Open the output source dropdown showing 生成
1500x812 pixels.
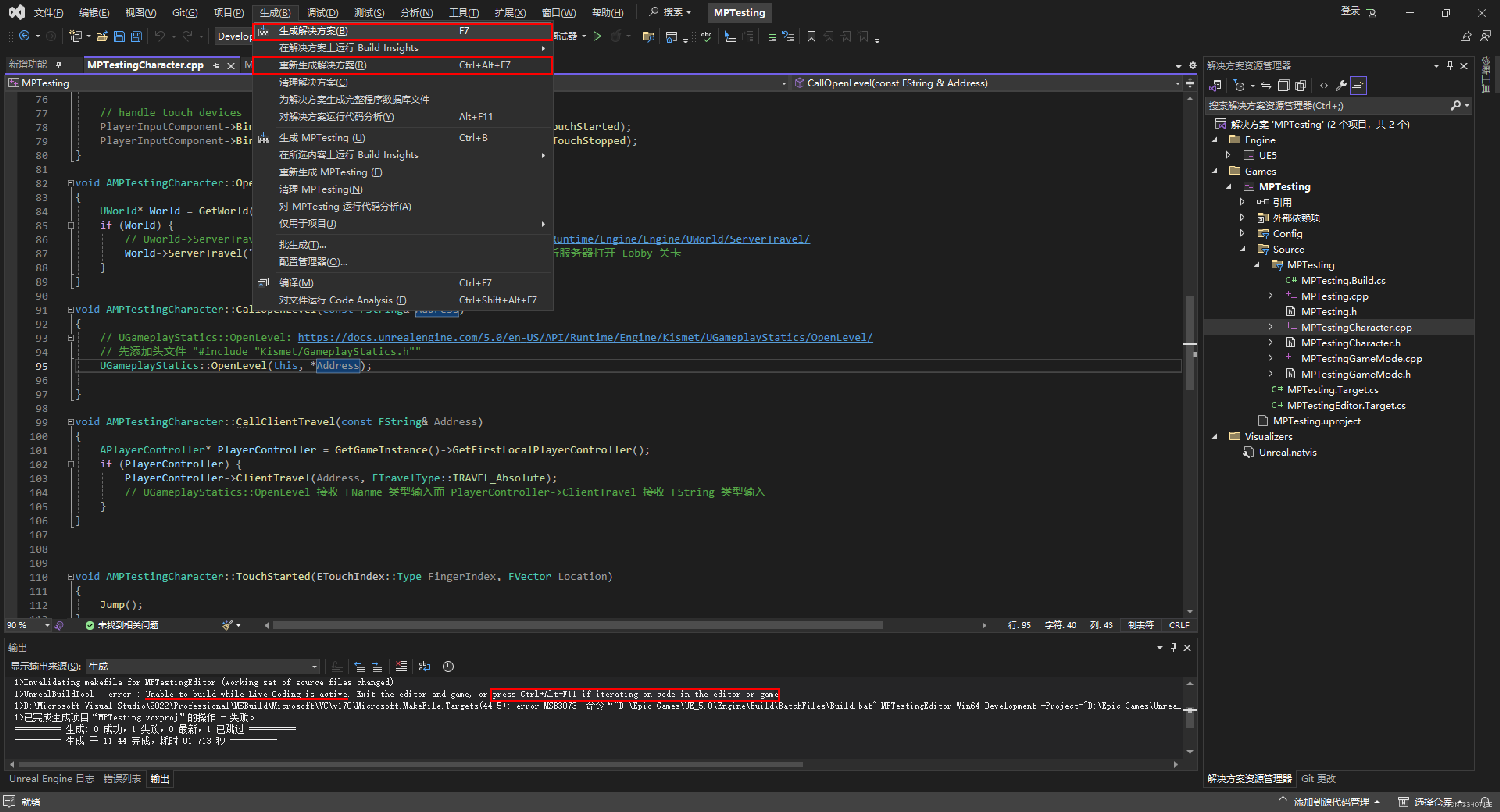coord(202,667)
